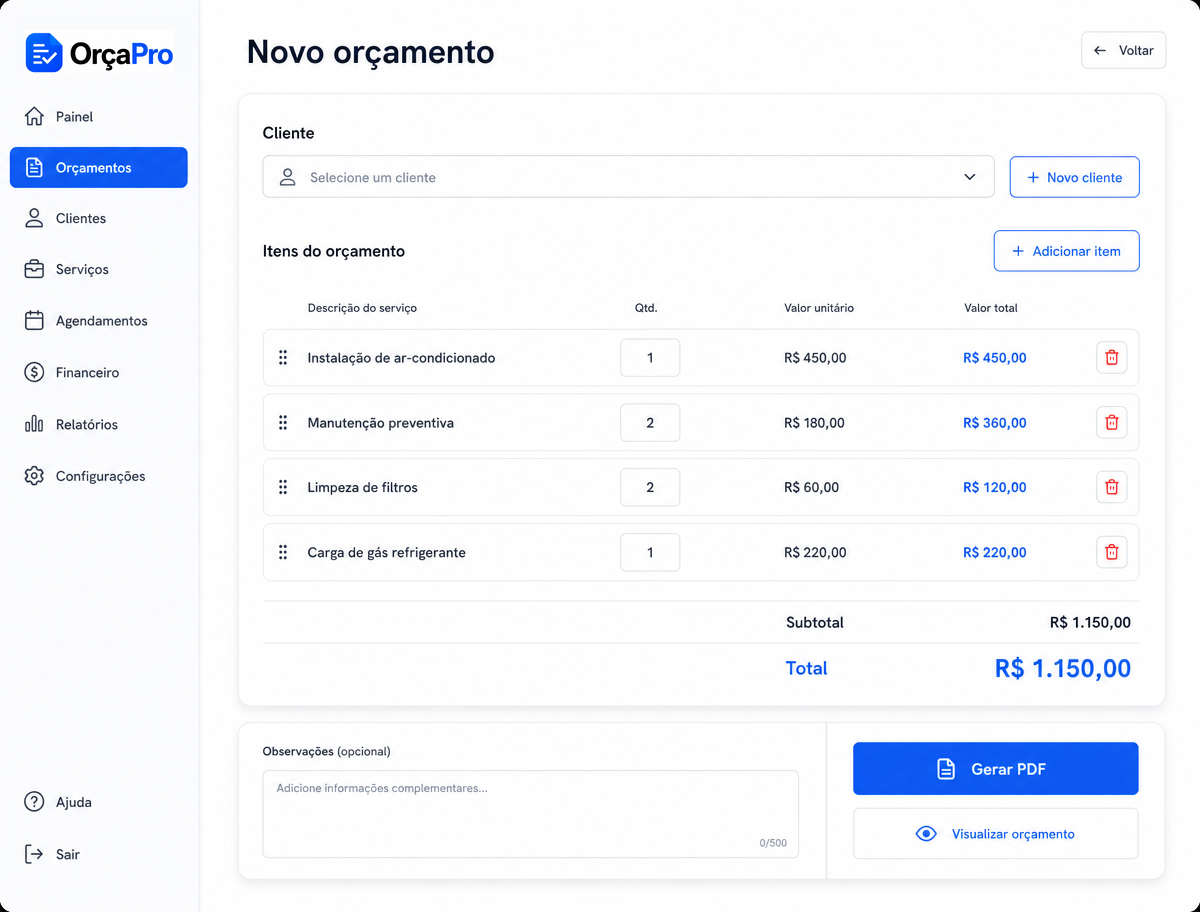
Task: Click the Manutenção preventiva description
Action: point(381,423)
